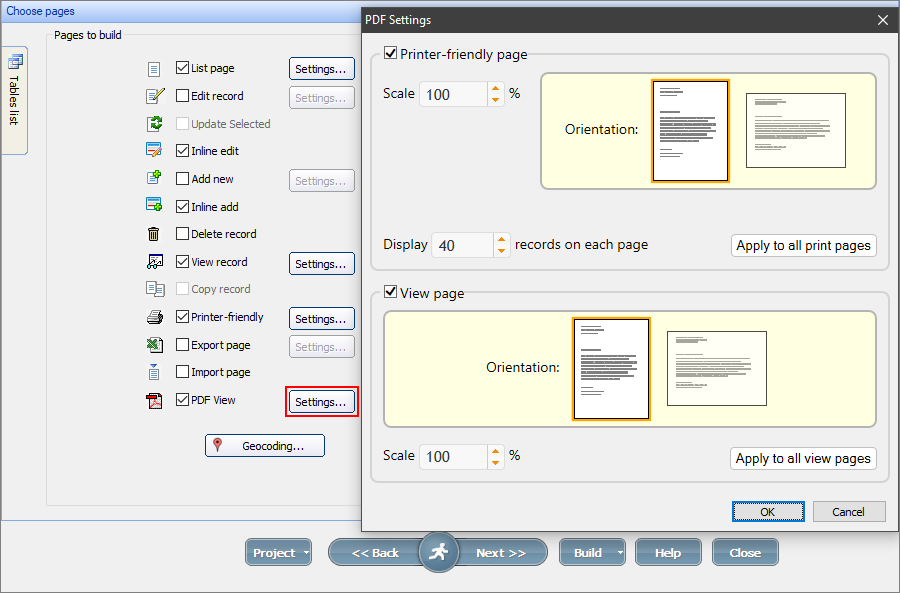The width and height of the screenshot is (900, 593).
Task: Disable the View page checkbox
Action: click(391, 293)
